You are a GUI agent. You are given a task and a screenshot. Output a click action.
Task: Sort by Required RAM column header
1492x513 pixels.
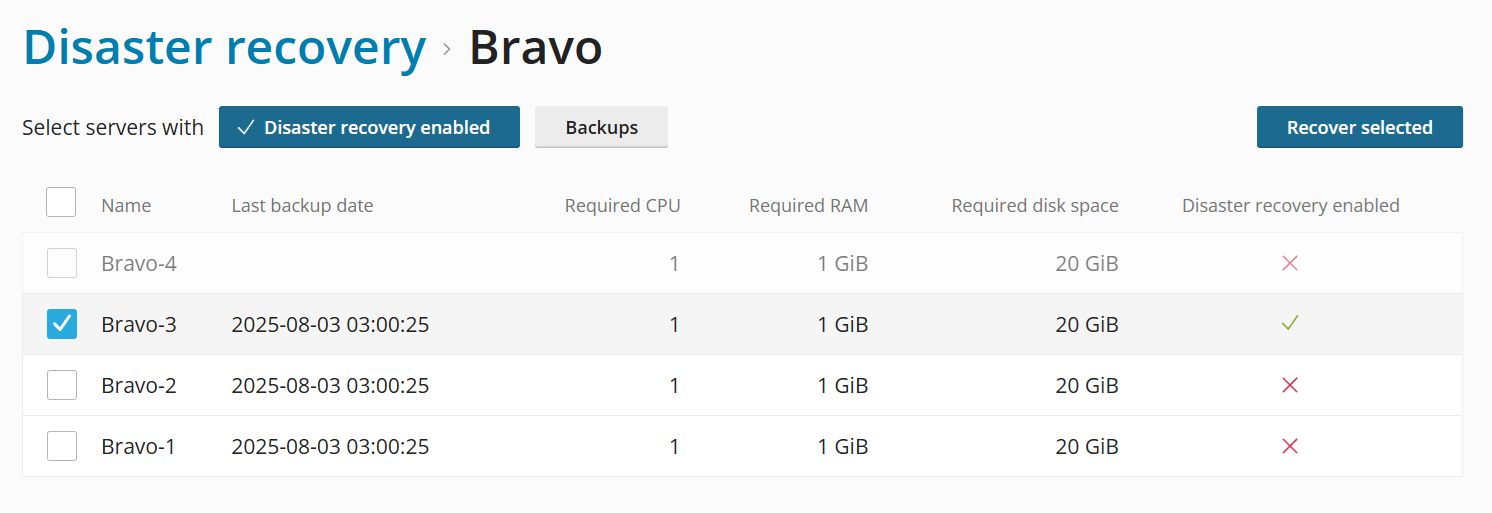point(808,206)
